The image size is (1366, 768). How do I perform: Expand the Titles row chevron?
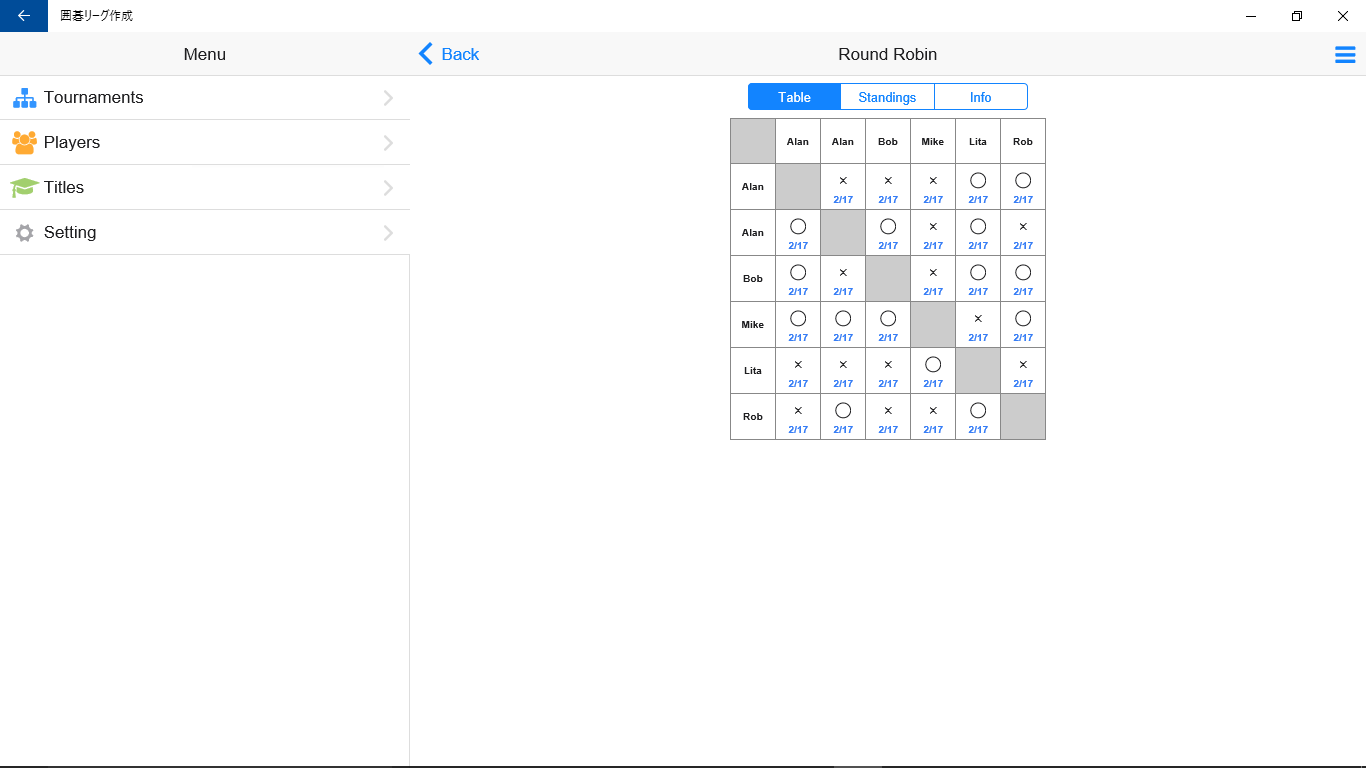(388, 188)
